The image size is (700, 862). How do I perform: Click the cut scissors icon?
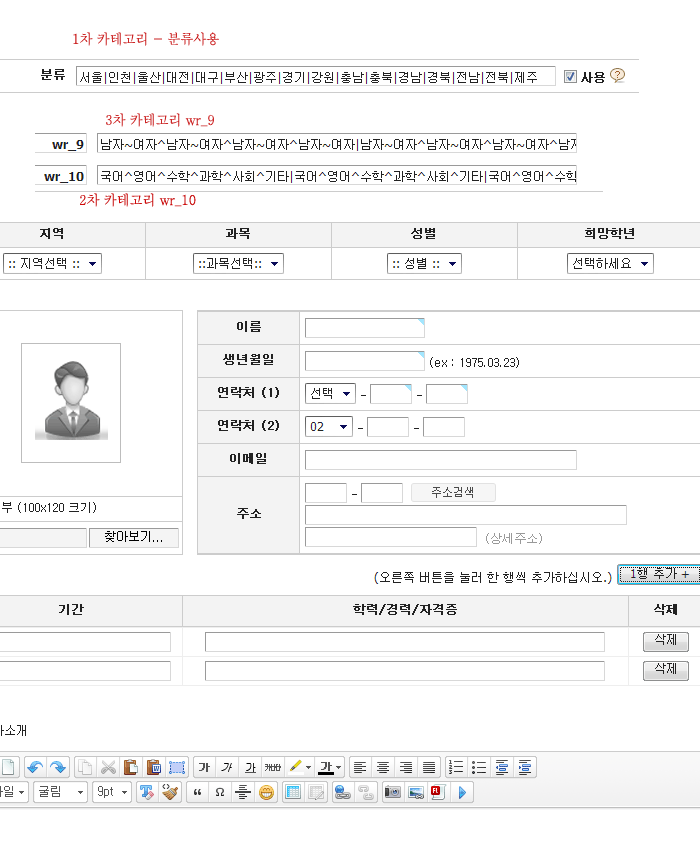pos(108,768)
